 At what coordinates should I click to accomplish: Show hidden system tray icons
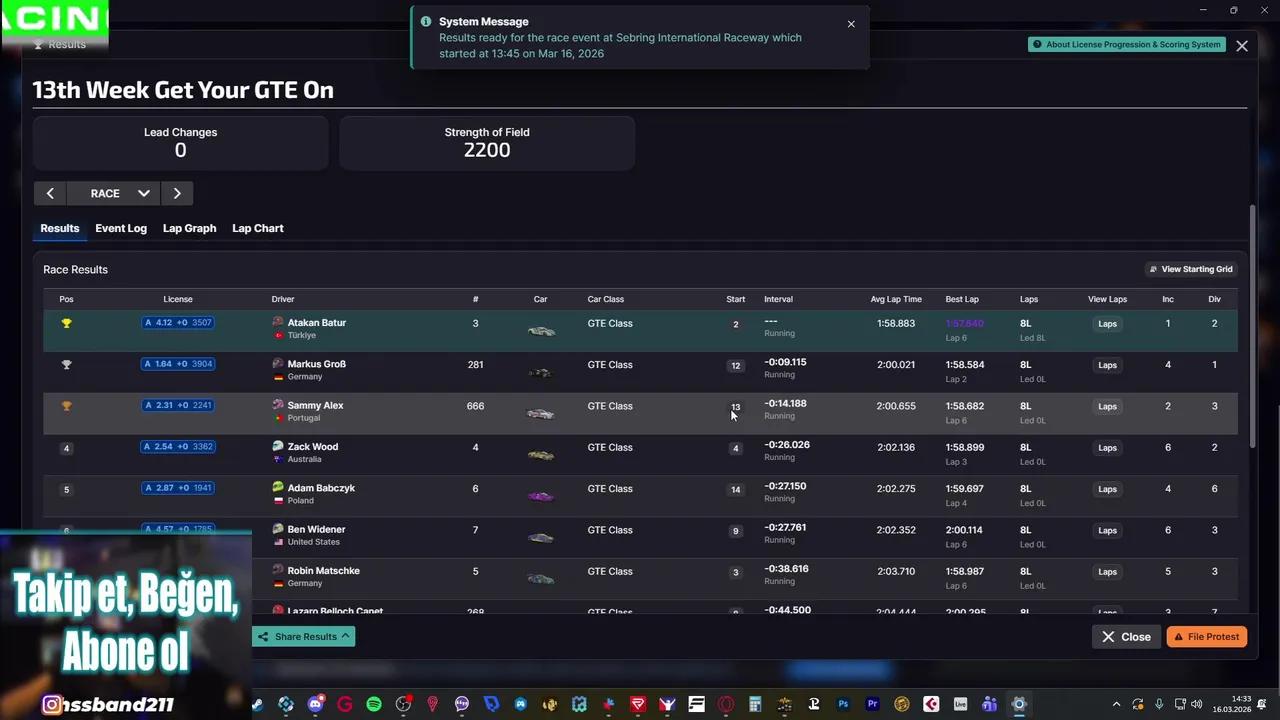1116,704
